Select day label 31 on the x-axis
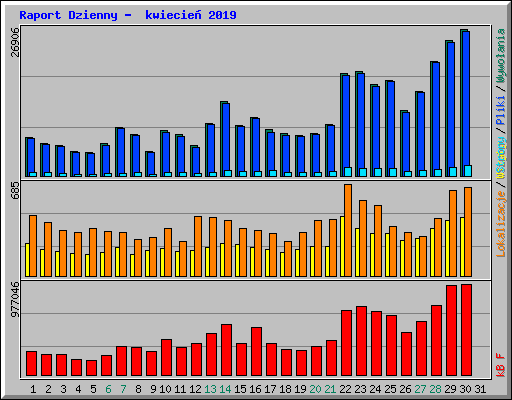 480,389
